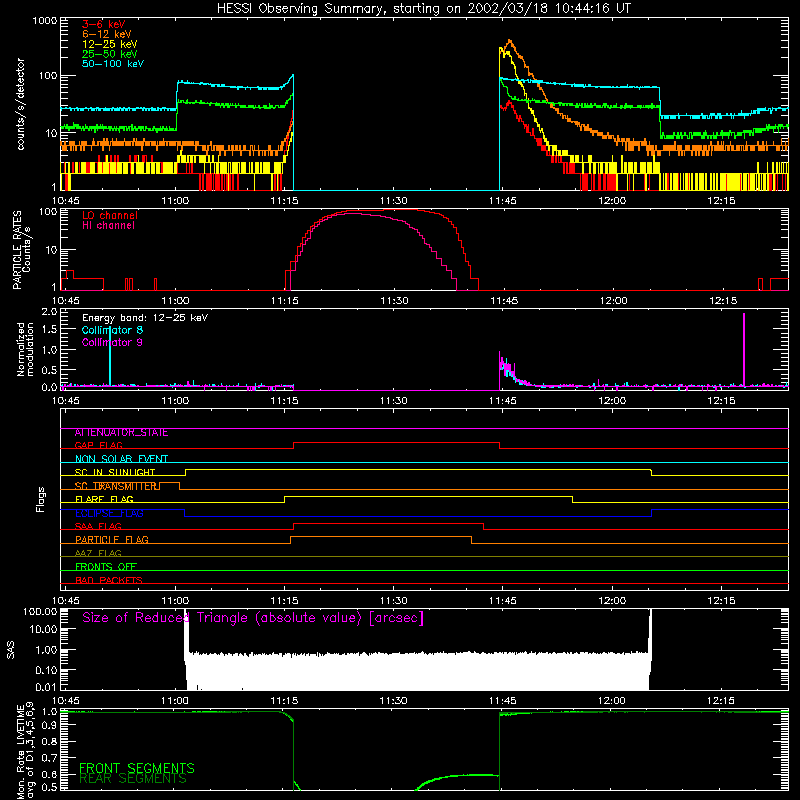Image resolution: width=800 pixels, height=800 pixels.
Task: Click the Normalized modulation axis label
Action: [x=25, y=349]
